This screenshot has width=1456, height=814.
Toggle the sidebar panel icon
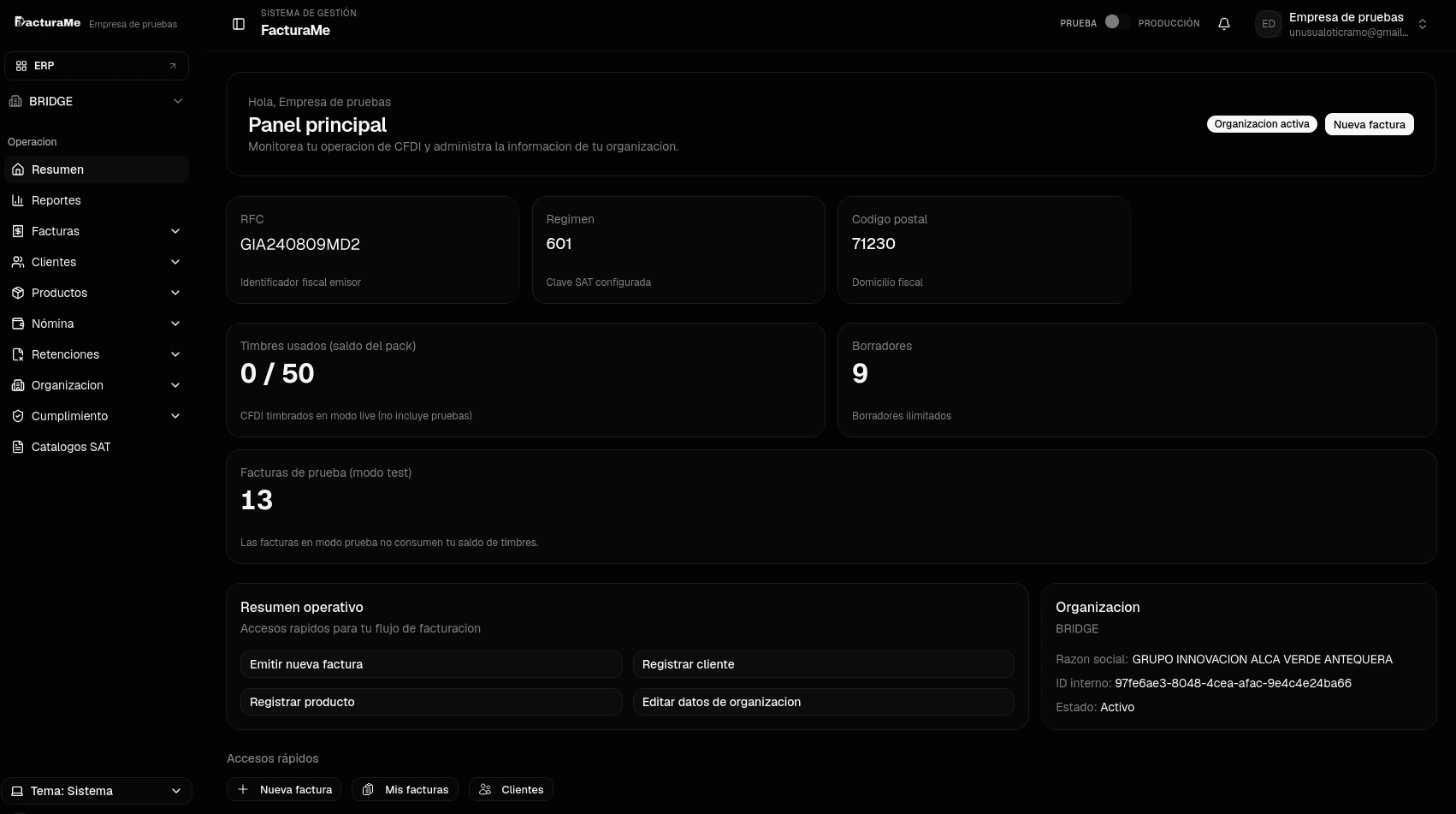point(239,24)
